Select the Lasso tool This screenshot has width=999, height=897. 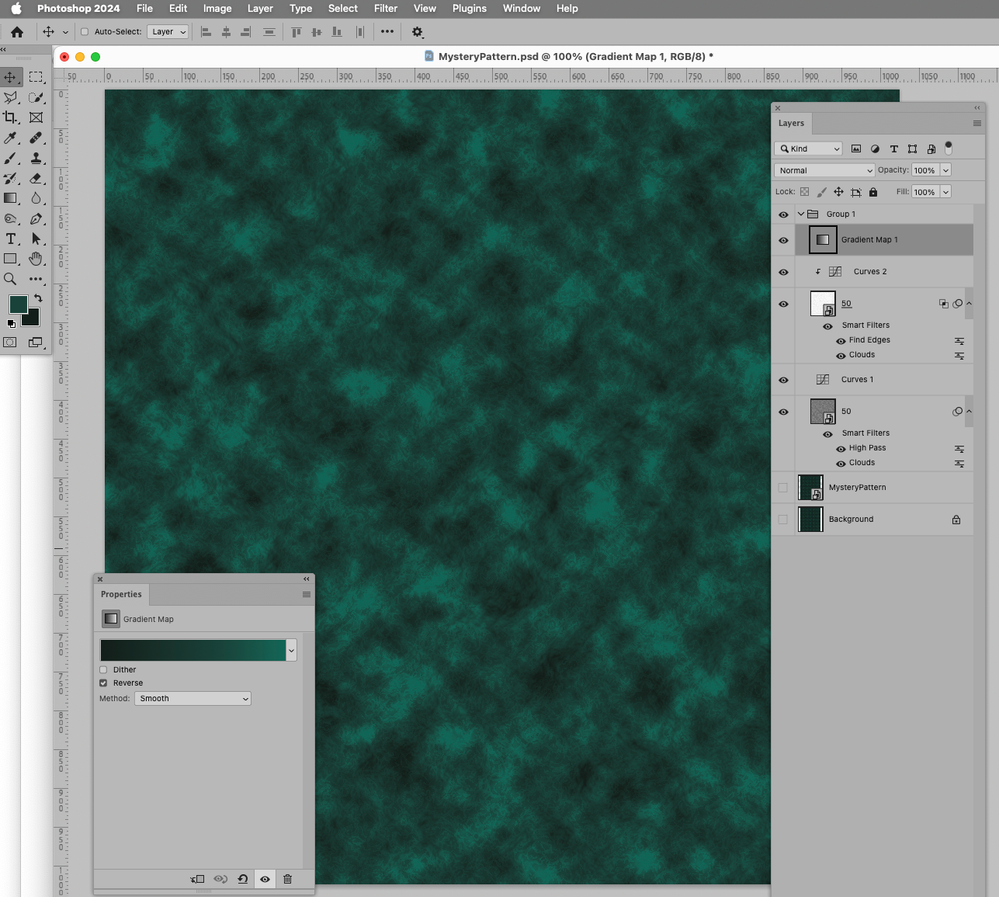(12, 98)
